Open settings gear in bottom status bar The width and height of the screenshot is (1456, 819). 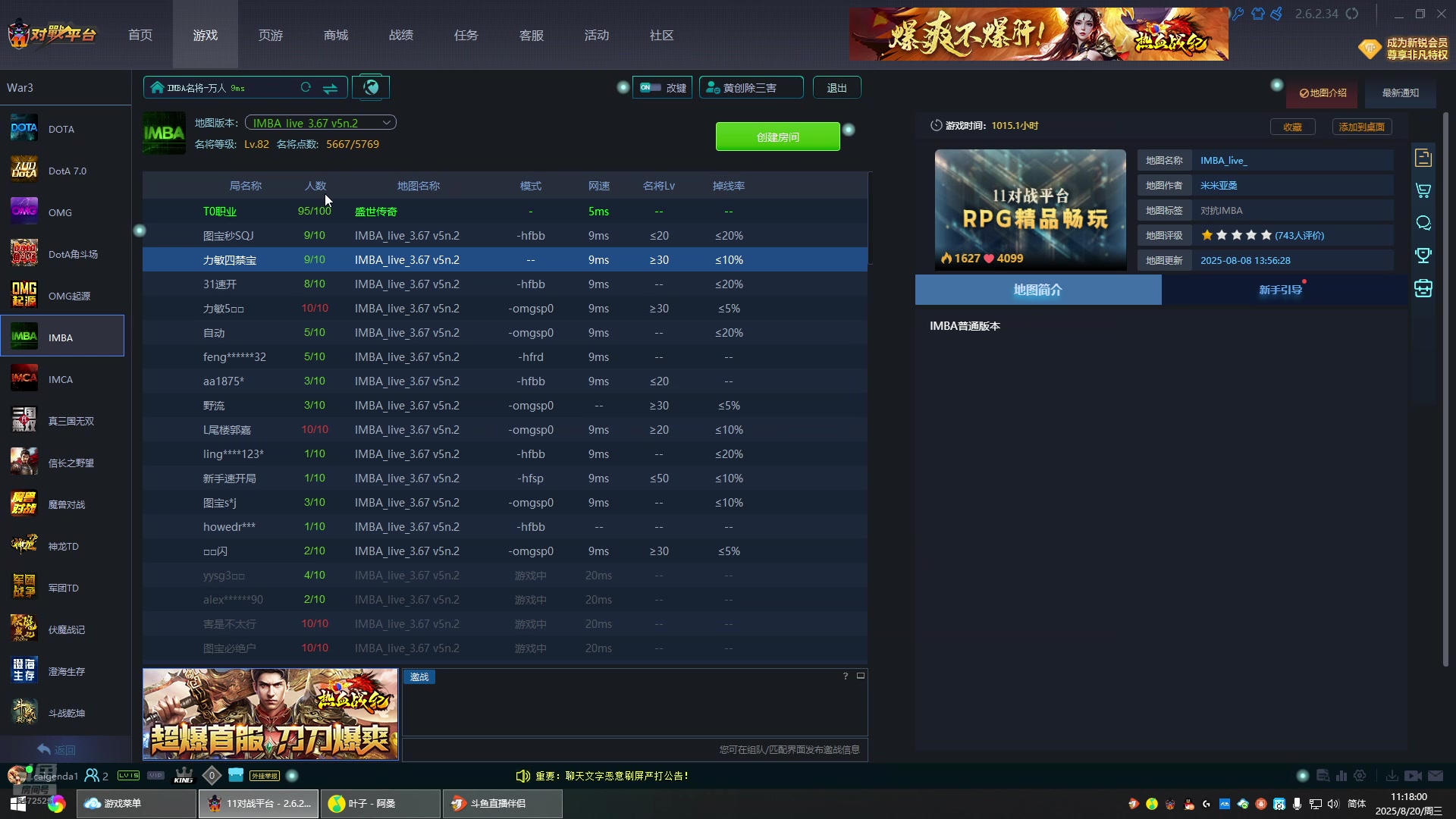point(1360,776)
